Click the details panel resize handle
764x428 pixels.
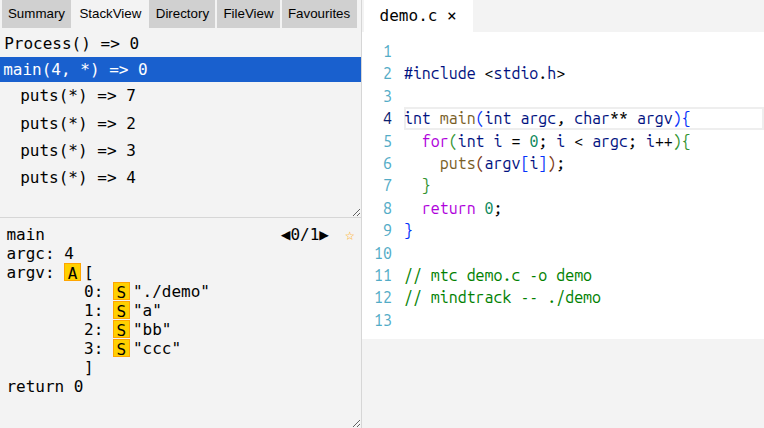click(x=356, y=423)
